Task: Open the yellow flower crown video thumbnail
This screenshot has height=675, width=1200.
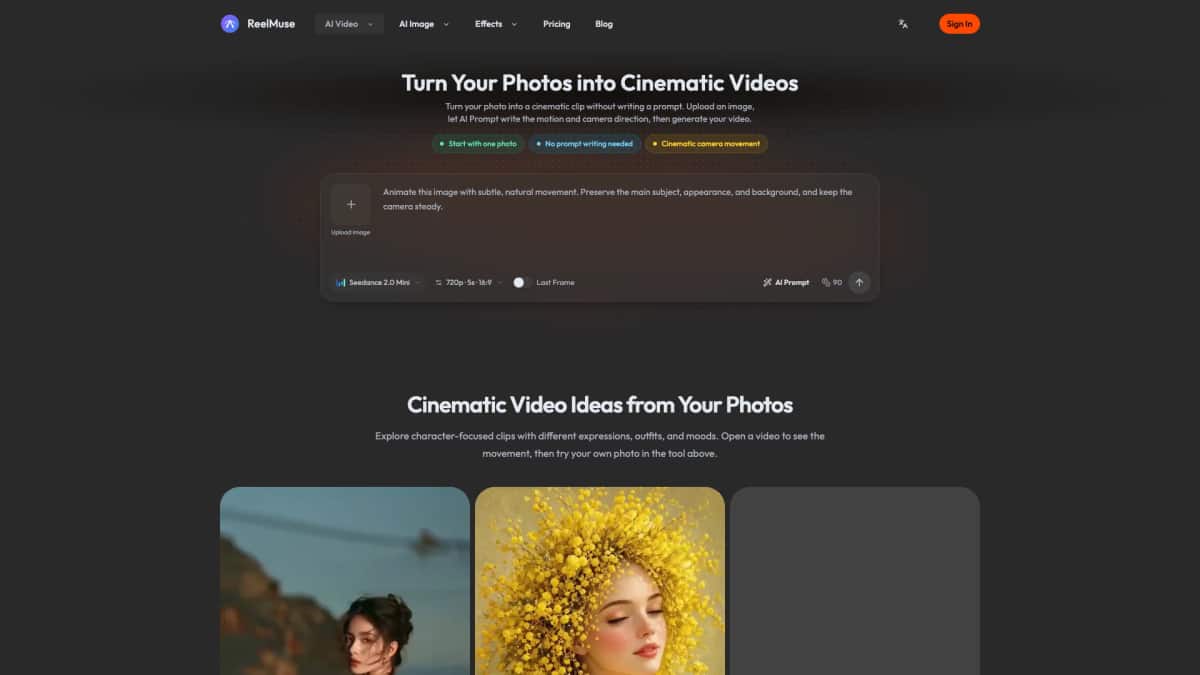Action: (x=600, y=581)
